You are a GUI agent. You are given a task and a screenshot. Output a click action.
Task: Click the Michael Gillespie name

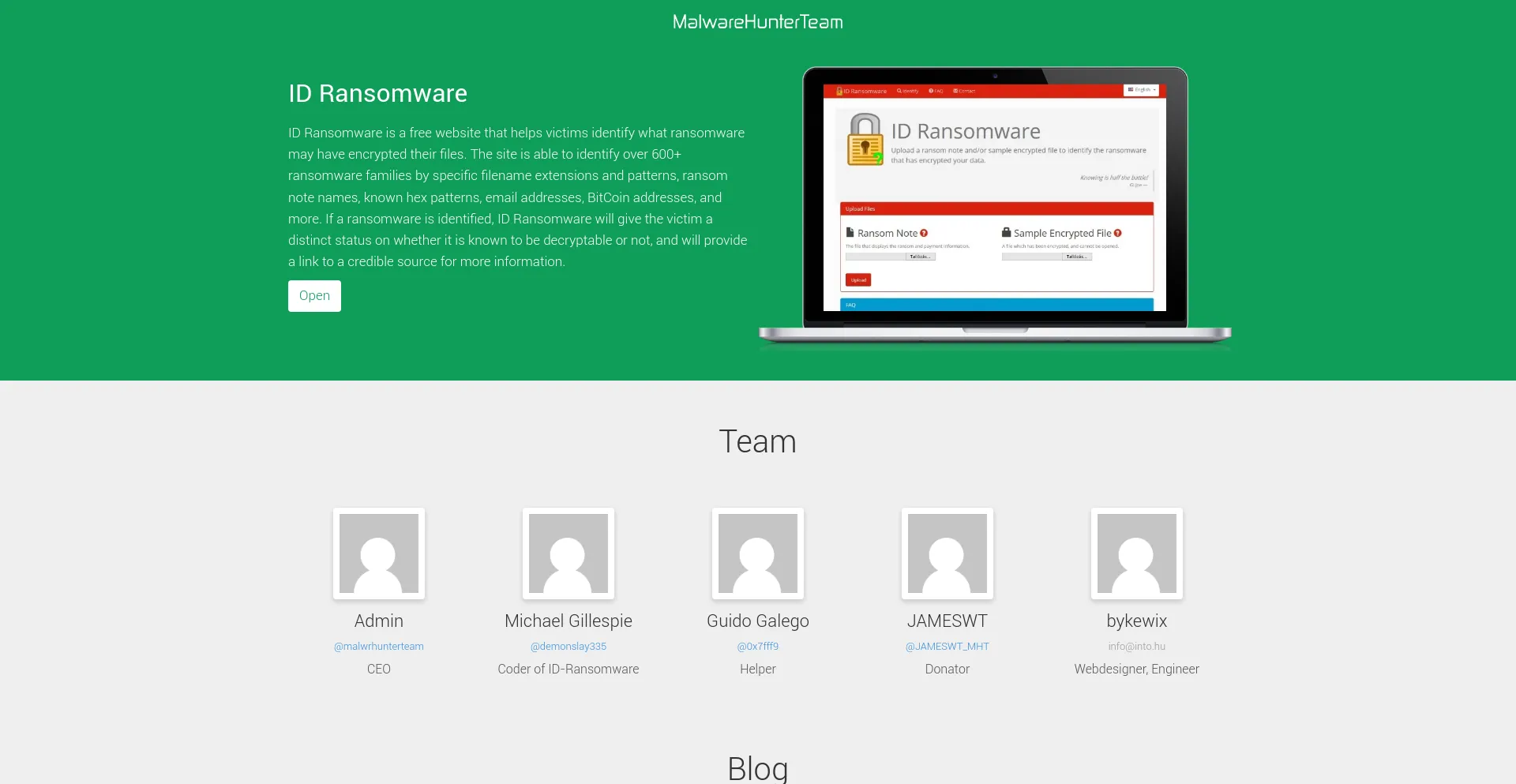pyautogui.click(x=568, y=621)
